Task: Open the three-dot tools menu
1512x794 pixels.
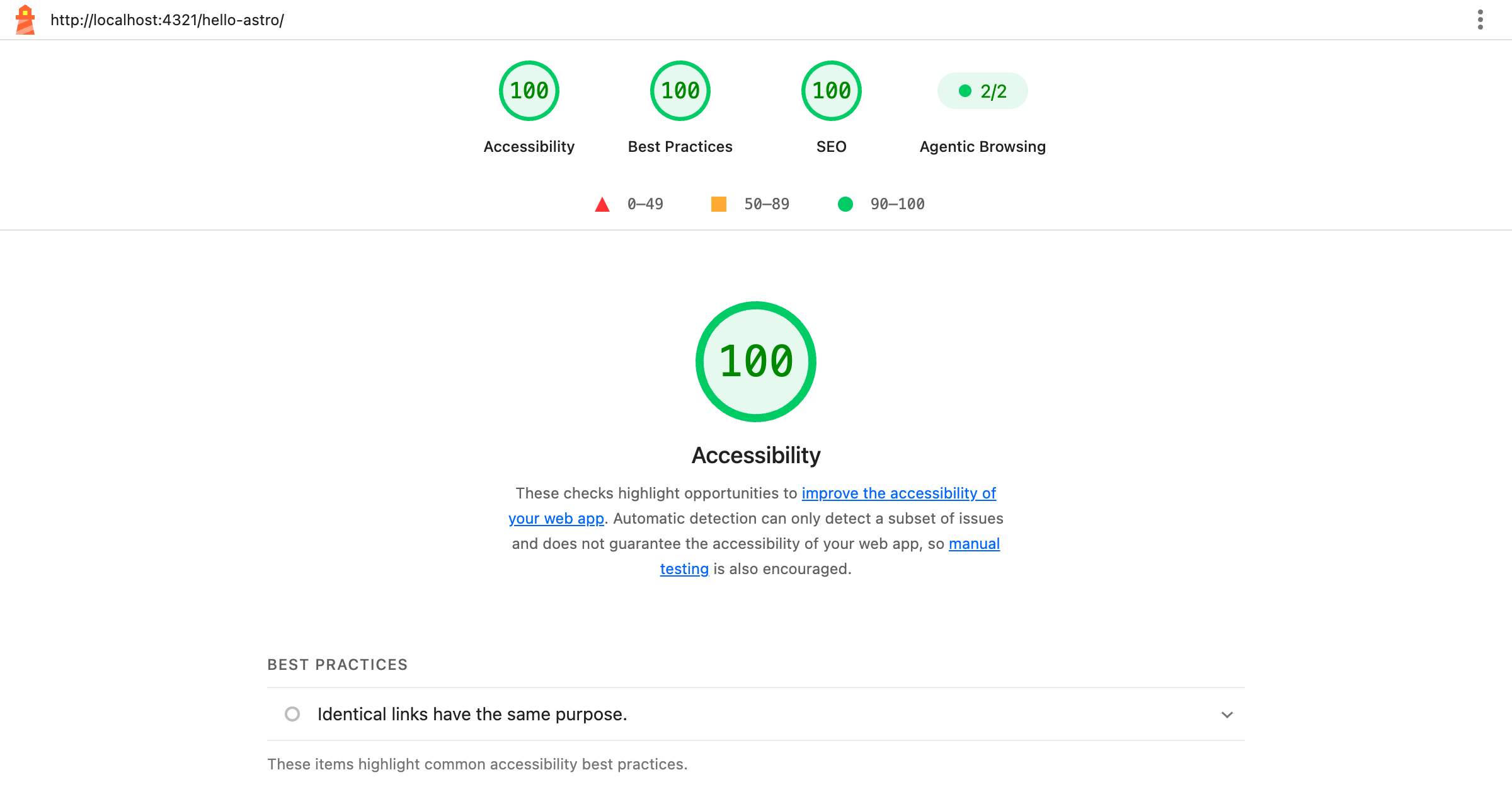Action: 1480,20
